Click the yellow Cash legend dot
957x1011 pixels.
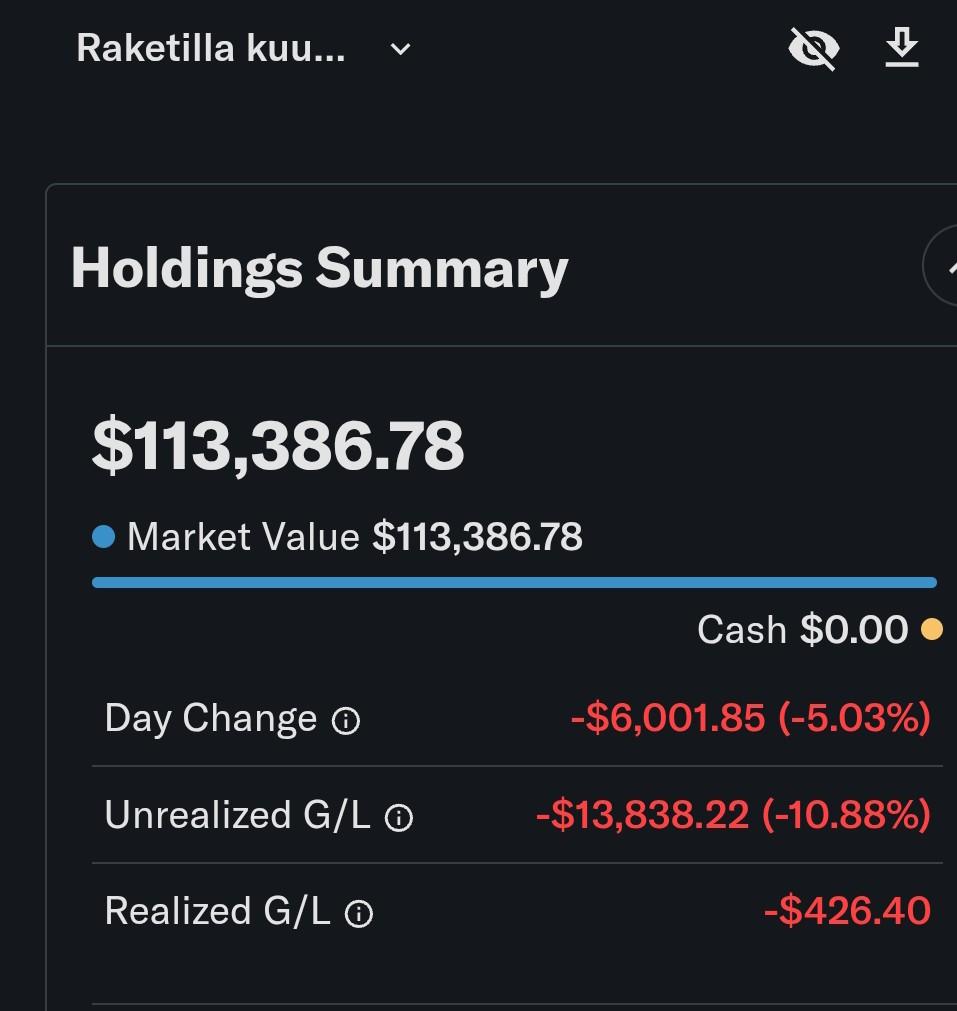[932, 630]
